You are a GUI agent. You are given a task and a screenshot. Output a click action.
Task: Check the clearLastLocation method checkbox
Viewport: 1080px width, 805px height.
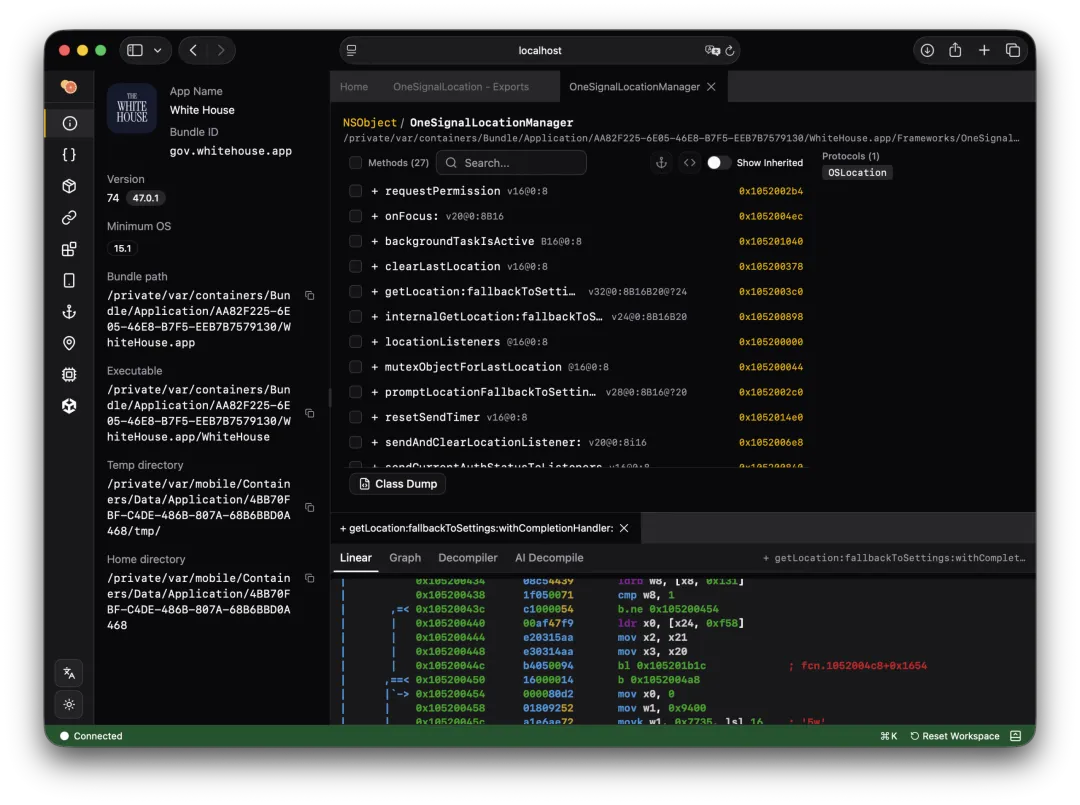point(355,266)
